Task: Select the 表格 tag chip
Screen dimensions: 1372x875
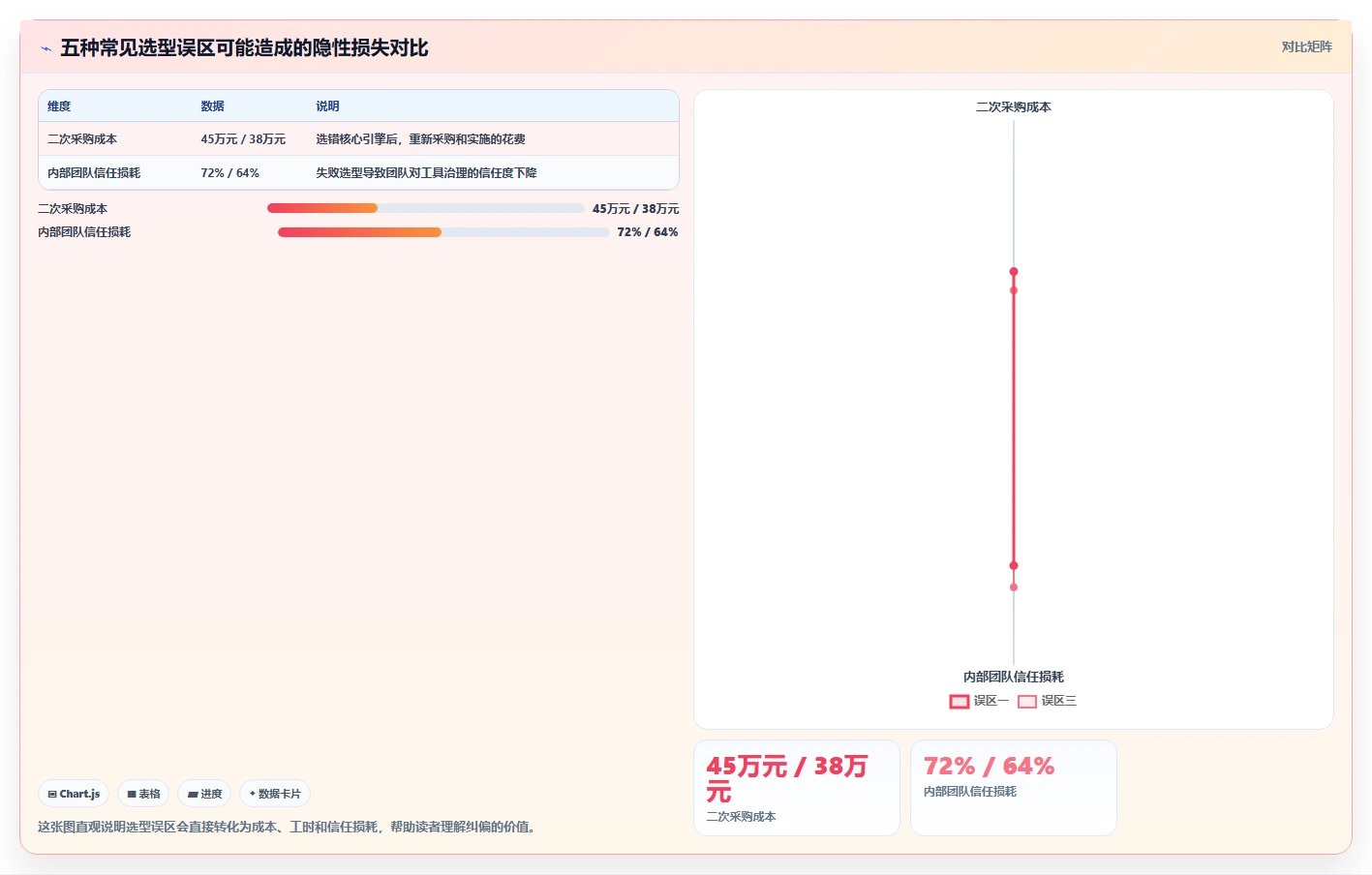Action: click(x=143, y=794)
